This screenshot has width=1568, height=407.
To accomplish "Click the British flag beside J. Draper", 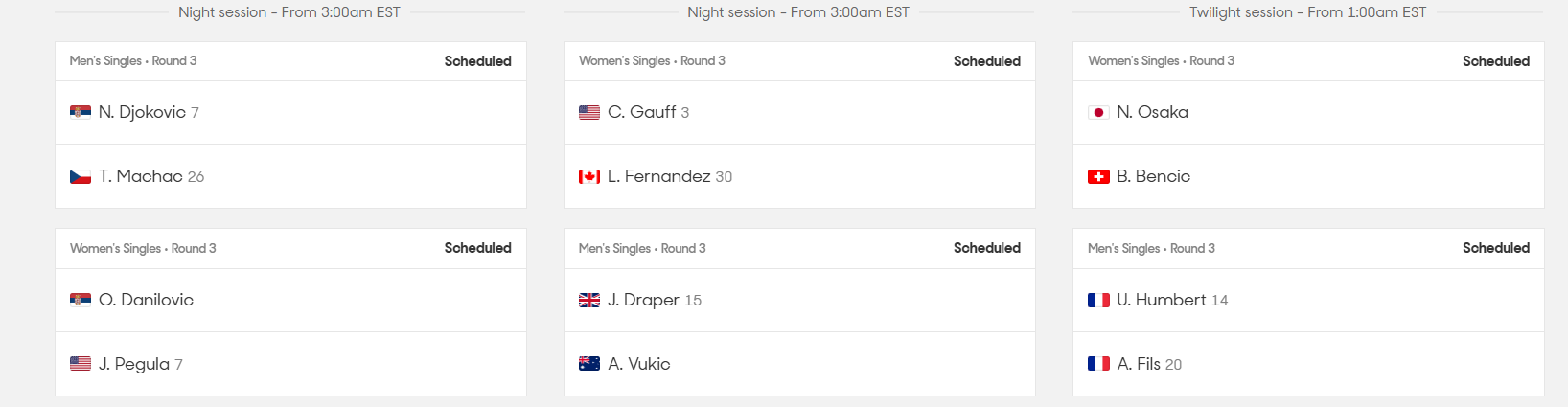I will 589,300.
